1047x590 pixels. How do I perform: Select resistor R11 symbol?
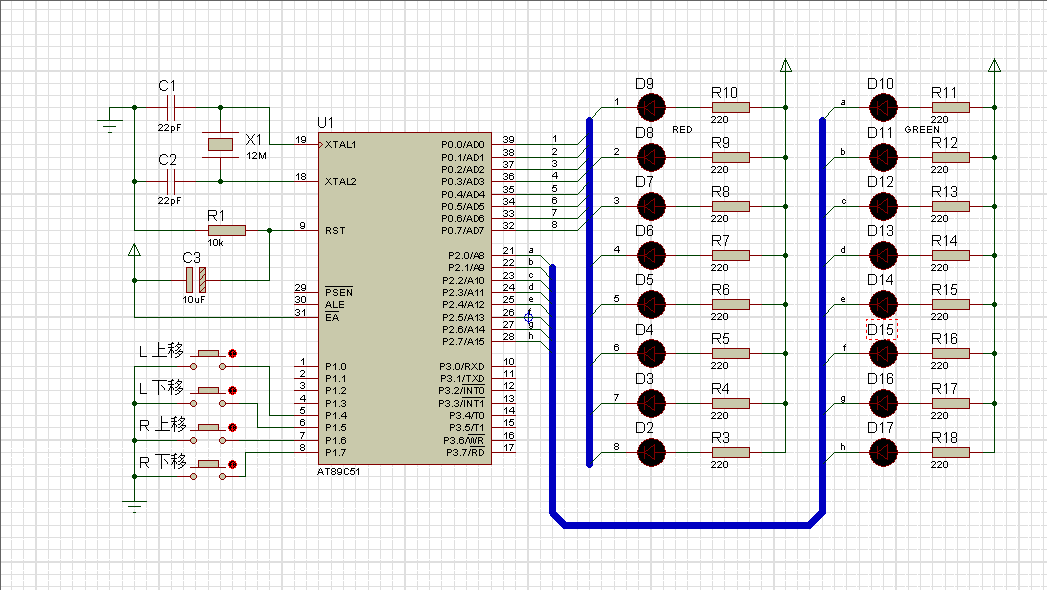click(950, 107)
